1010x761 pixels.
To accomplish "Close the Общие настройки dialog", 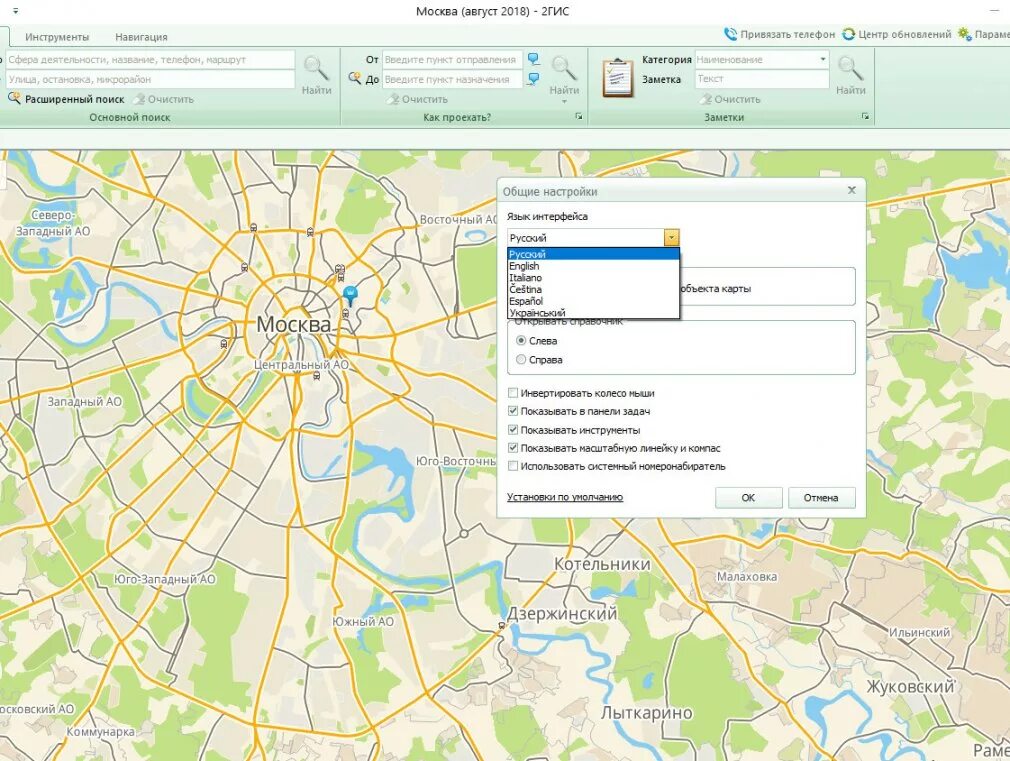I will pyautogui.click(x=852, y=190).
